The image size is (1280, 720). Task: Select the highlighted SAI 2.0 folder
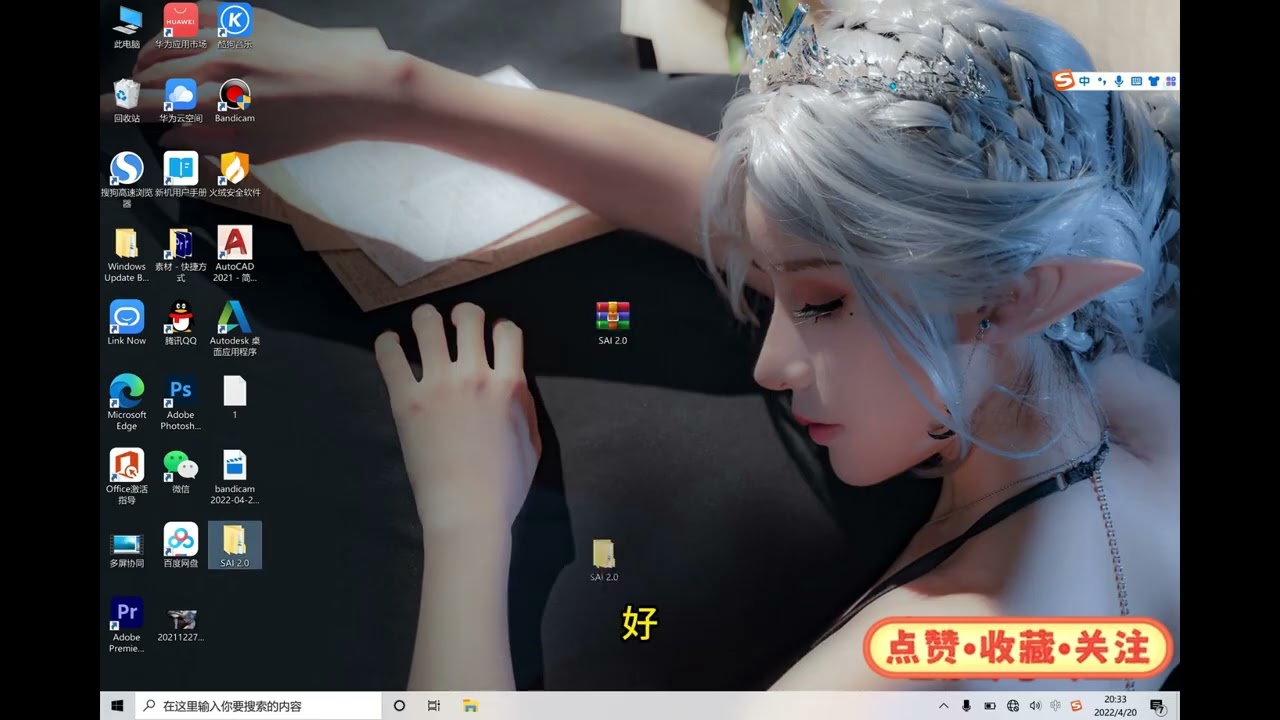tap(235, 545)
